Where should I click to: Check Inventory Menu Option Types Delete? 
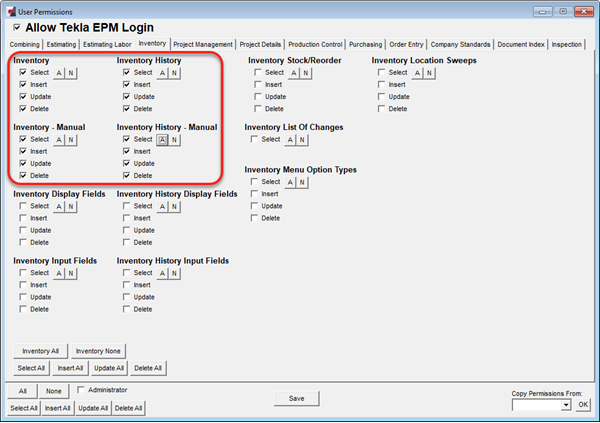[x=254, y=218]
